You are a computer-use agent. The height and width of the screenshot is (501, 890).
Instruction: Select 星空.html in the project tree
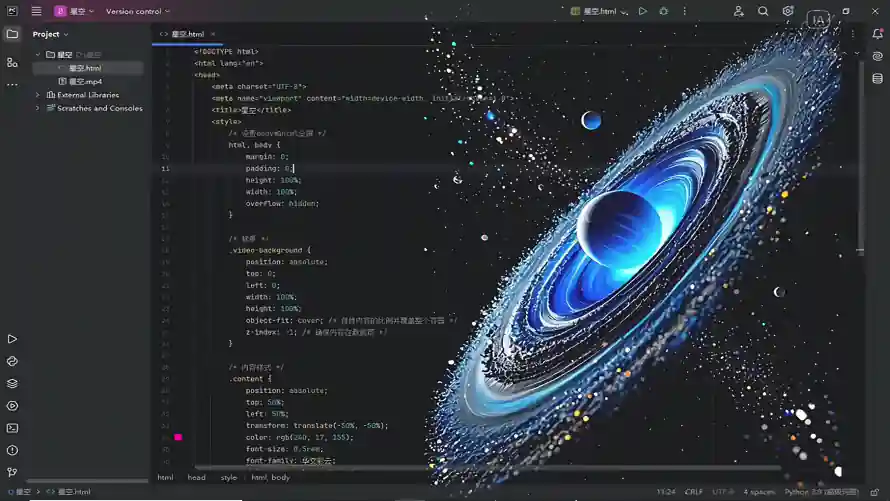85,68
